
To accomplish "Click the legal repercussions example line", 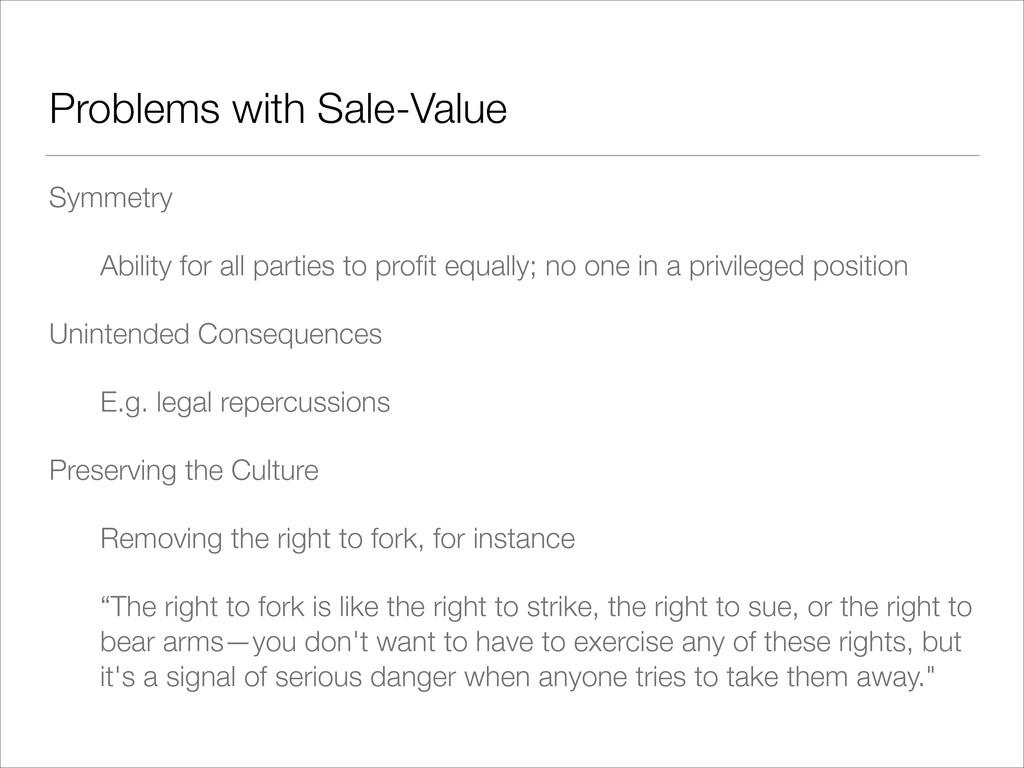I will (x=245, y=403).
